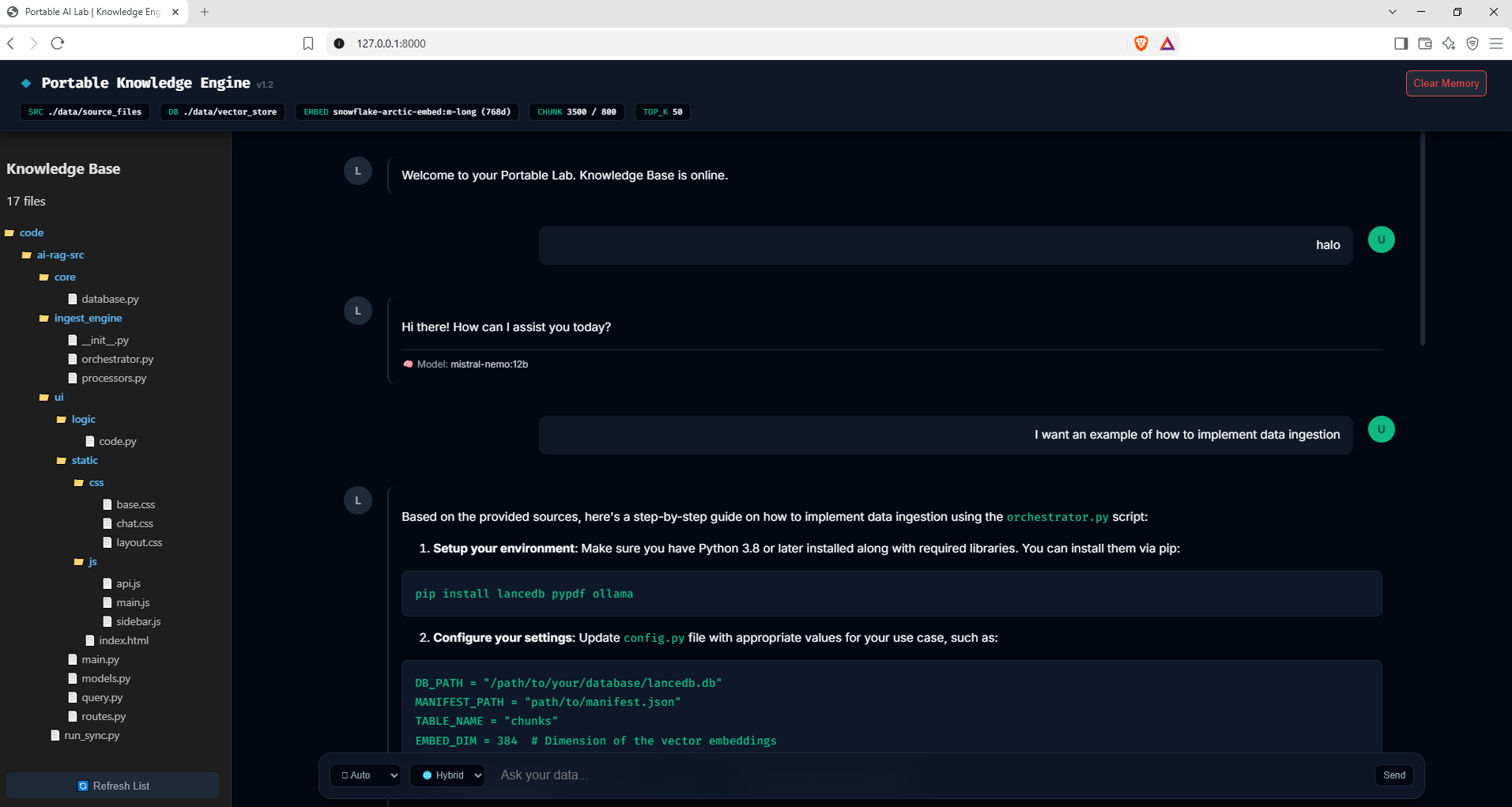Close the Portable AI Lab tab

pos(175,12)
